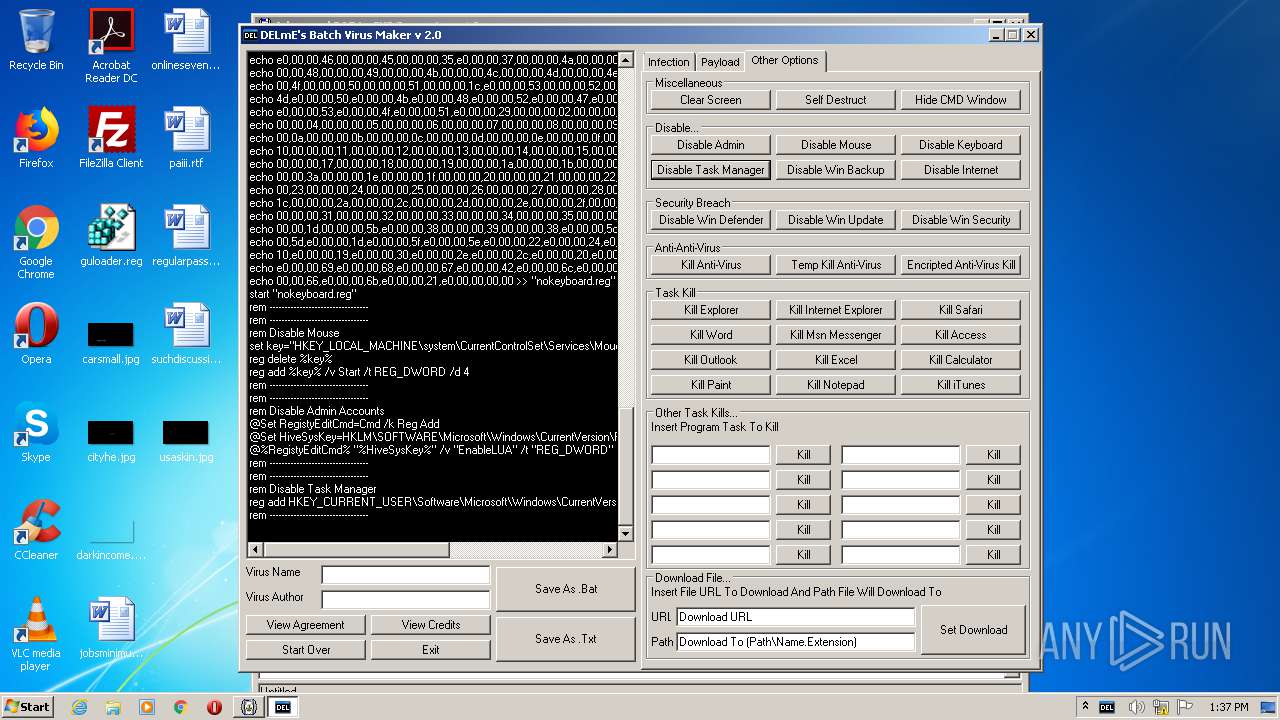
Task: Open Windows Media Player in taskbar
Action: pos(147,707)
